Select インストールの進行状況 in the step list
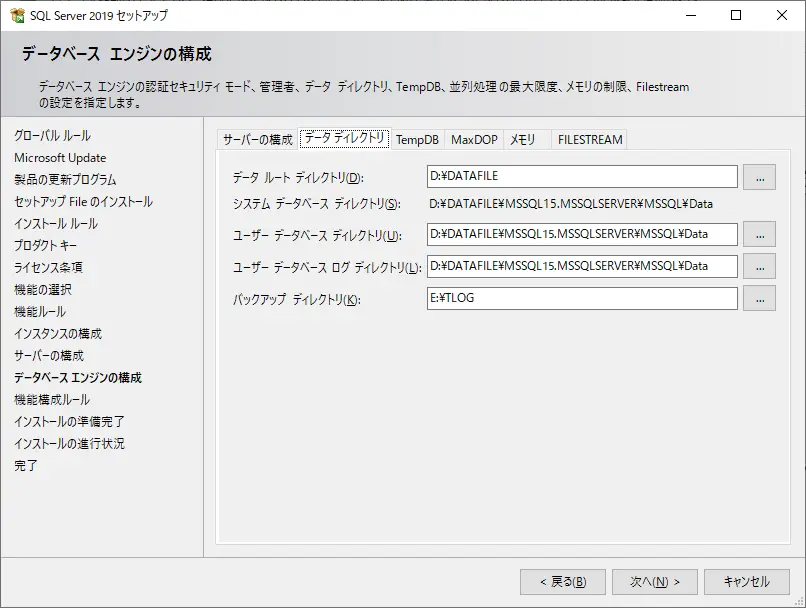 click(69, 444)
